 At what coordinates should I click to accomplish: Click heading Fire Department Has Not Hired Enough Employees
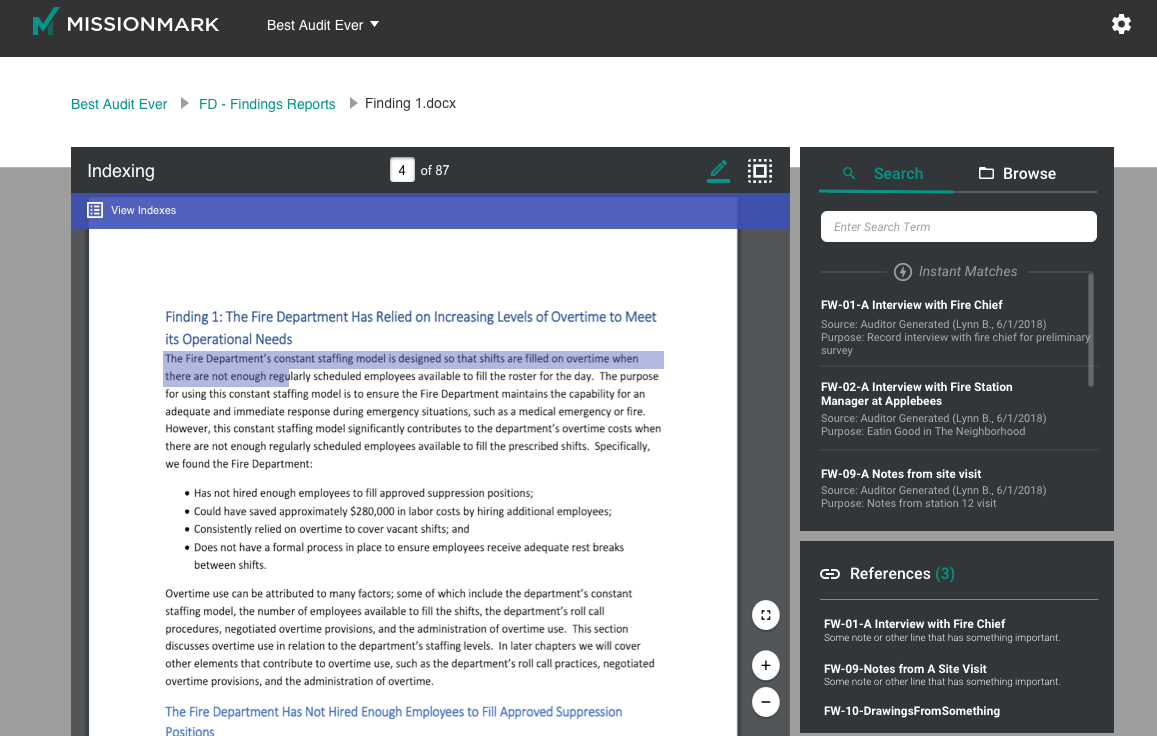point(393,720)
